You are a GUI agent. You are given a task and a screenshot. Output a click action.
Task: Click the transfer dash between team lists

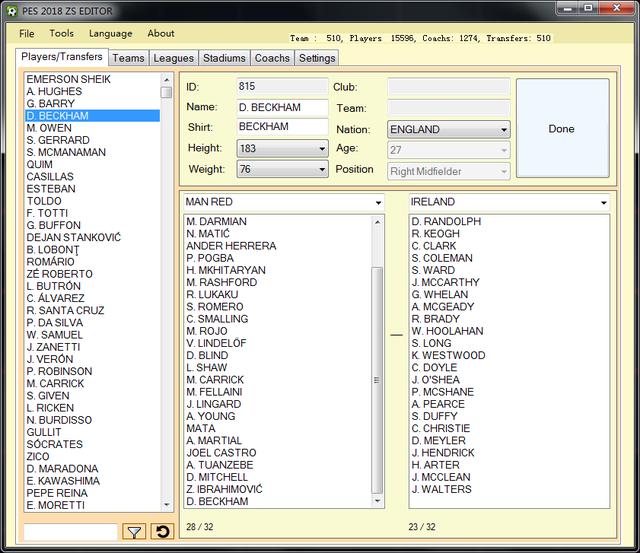(x=396, y=335)
